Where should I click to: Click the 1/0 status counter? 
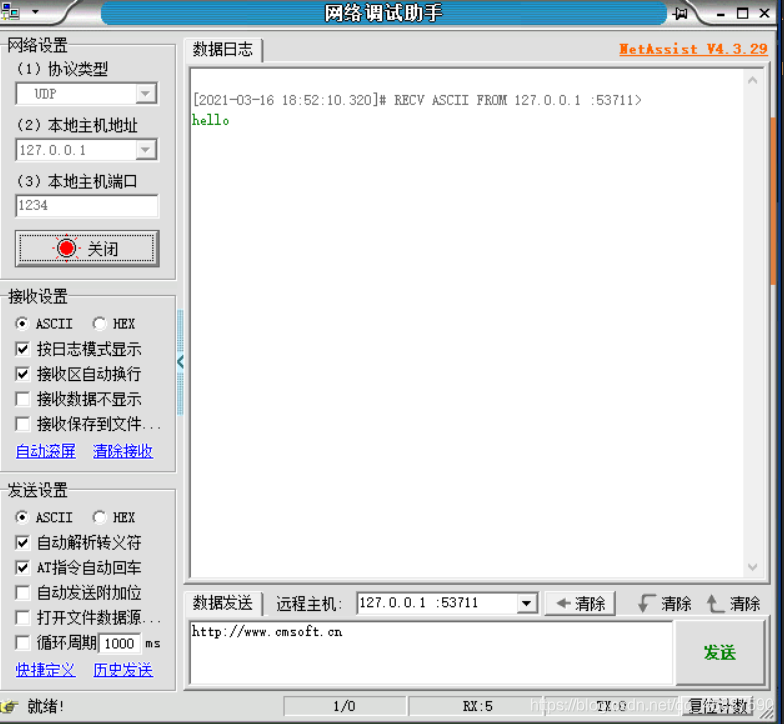(344, 706)
